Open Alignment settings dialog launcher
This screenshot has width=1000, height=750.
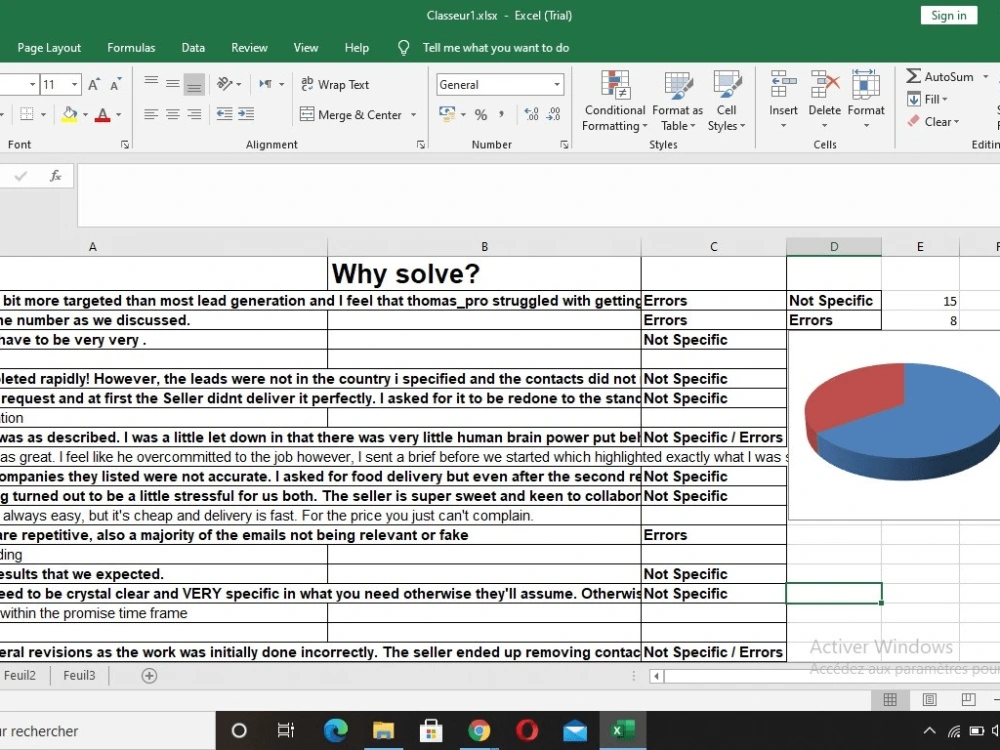[x=421, y=145]
